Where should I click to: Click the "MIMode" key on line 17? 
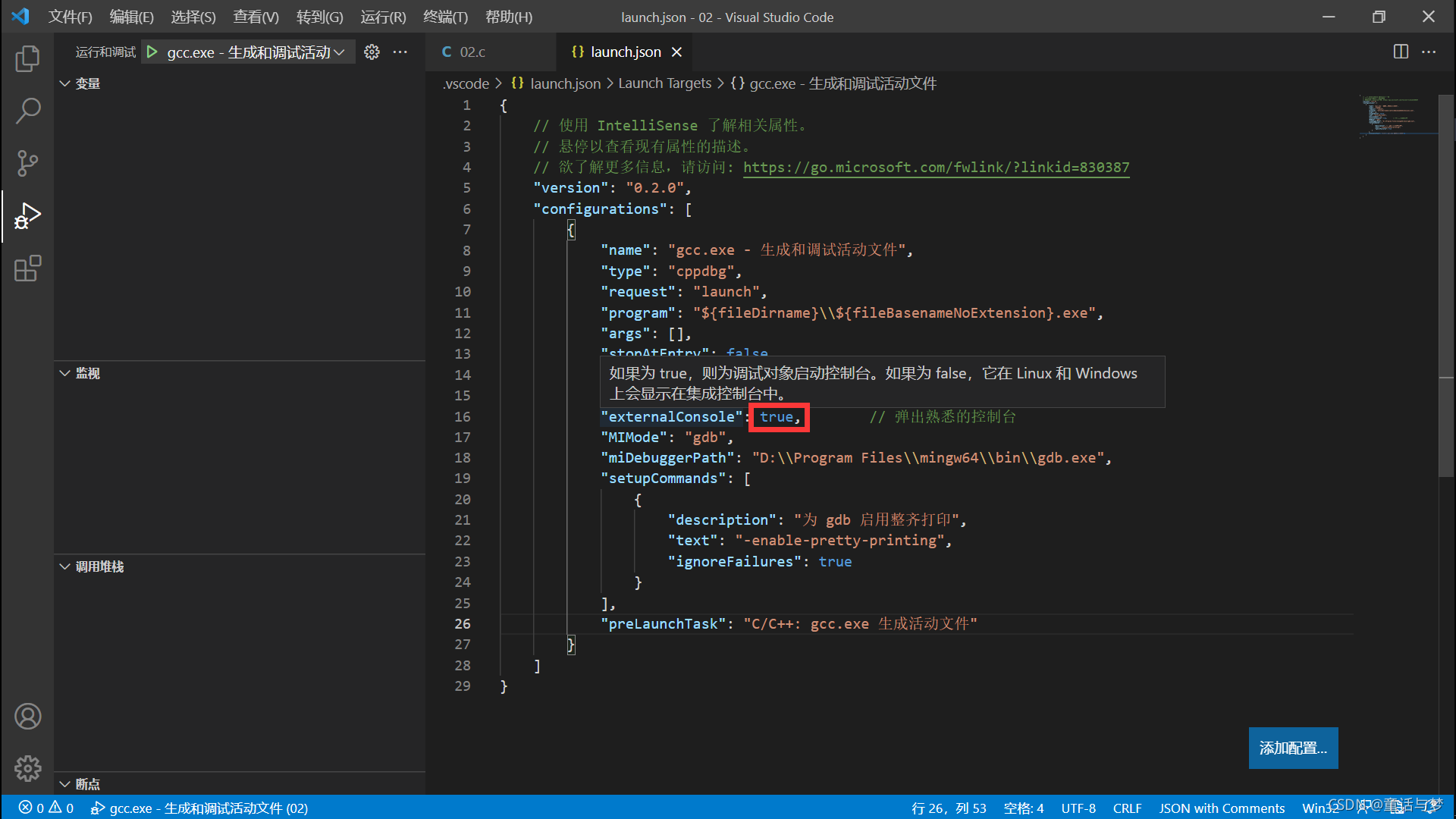click(x=634, y=437)
